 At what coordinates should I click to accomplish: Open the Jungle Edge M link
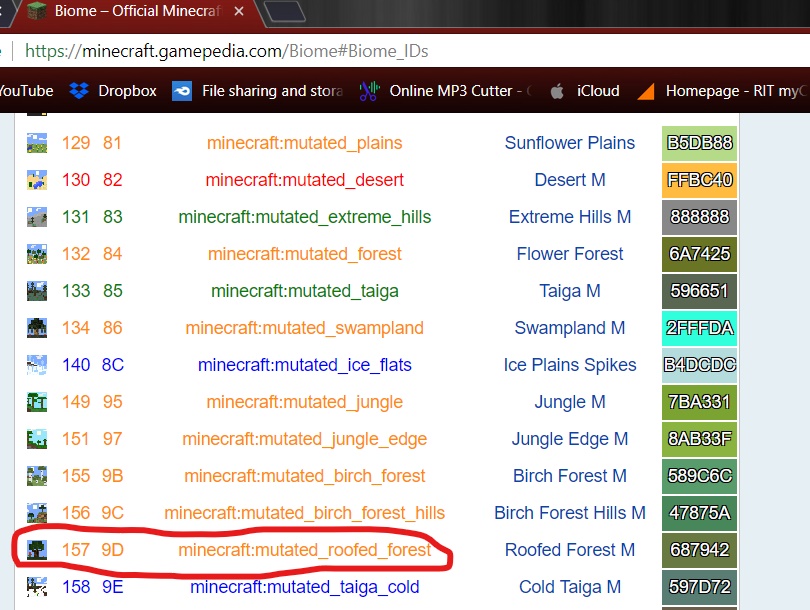[x=570, y=439]
